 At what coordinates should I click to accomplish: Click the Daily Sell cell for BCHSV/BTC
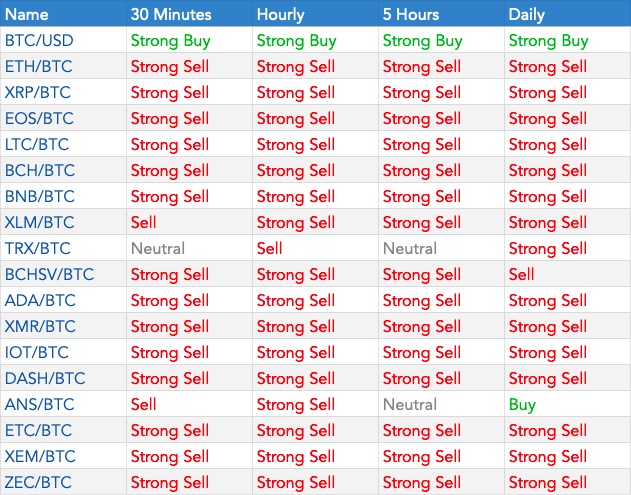point(522,274)
